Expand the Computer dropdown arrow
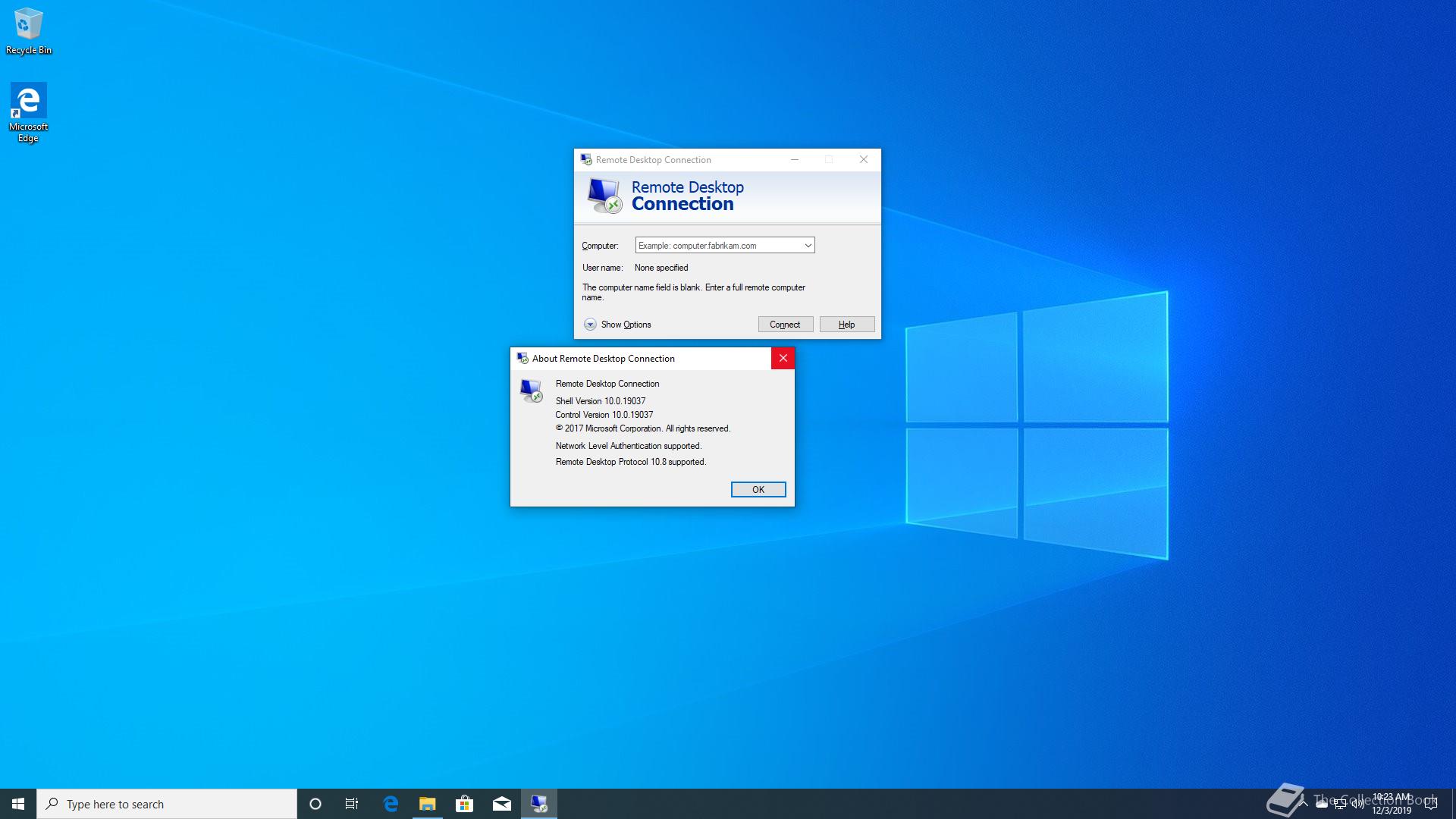 click(808, 245)
